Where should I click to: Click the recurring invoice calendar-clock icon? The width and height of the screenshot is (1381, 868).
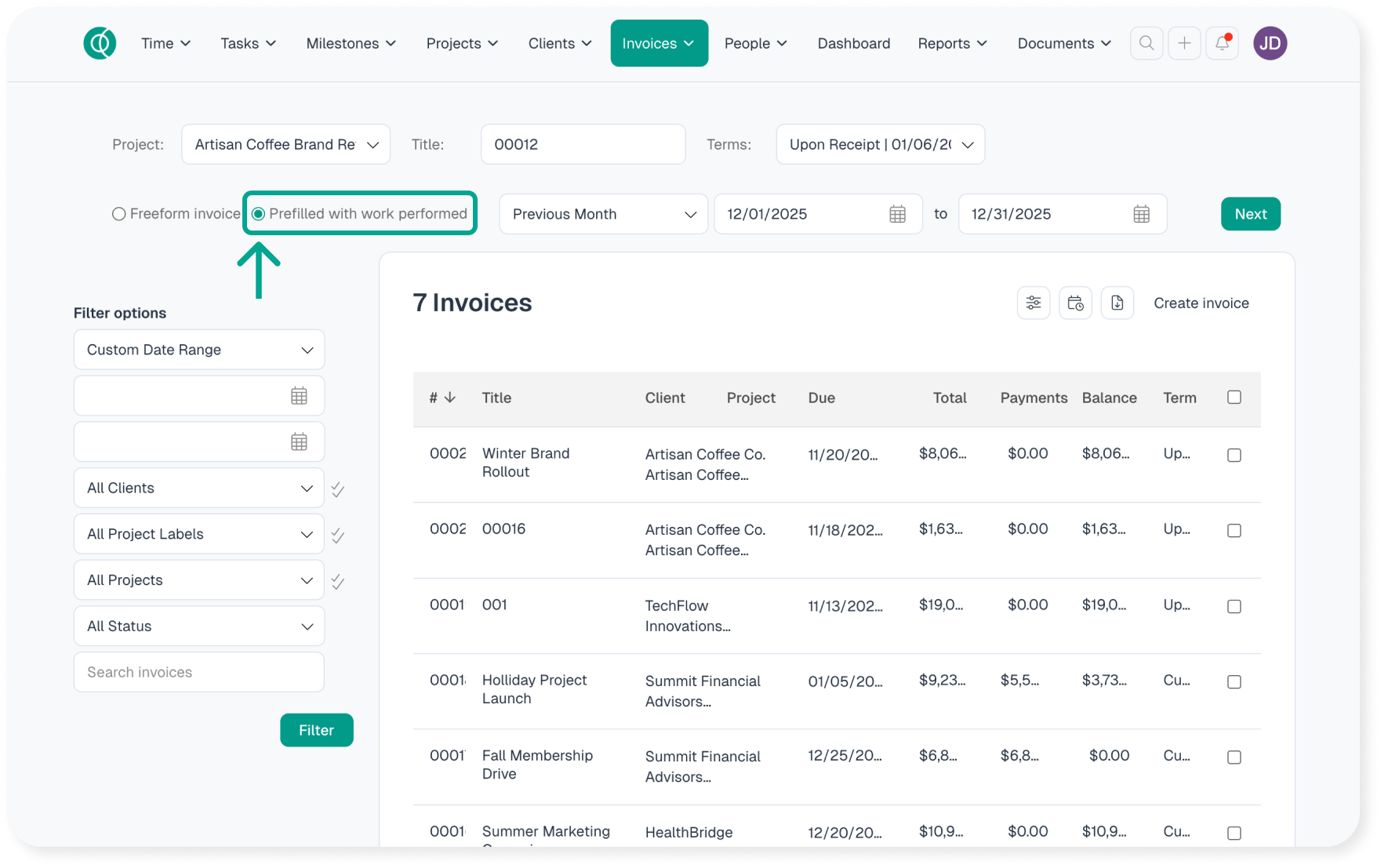[x=1075, y=303]
